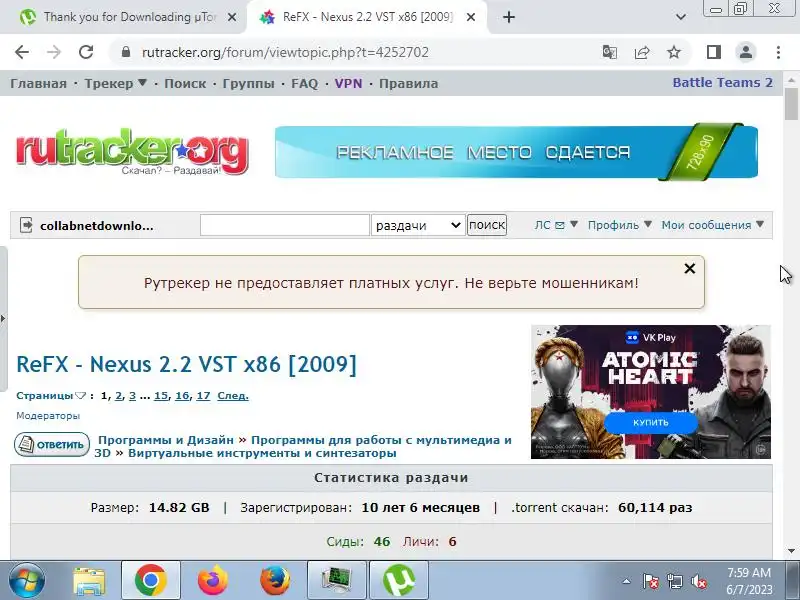Open the FAQ menu link
This screenshot has width=800, height=600.
[305, 84]
